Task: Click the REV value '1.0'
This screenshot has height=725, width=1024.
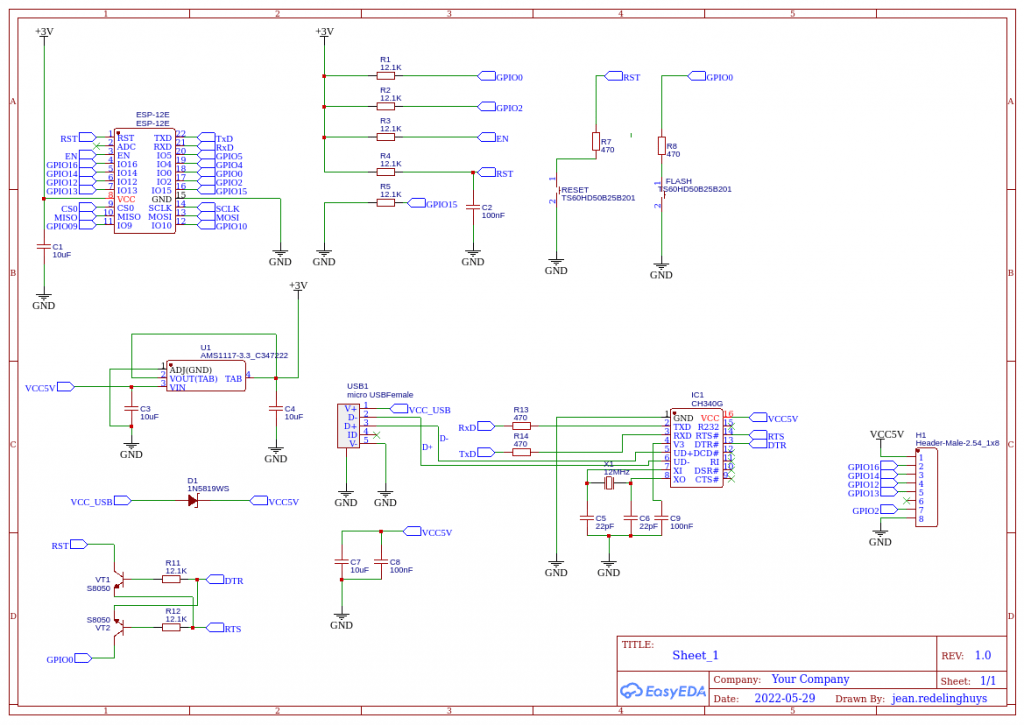Action: point(983,655)
